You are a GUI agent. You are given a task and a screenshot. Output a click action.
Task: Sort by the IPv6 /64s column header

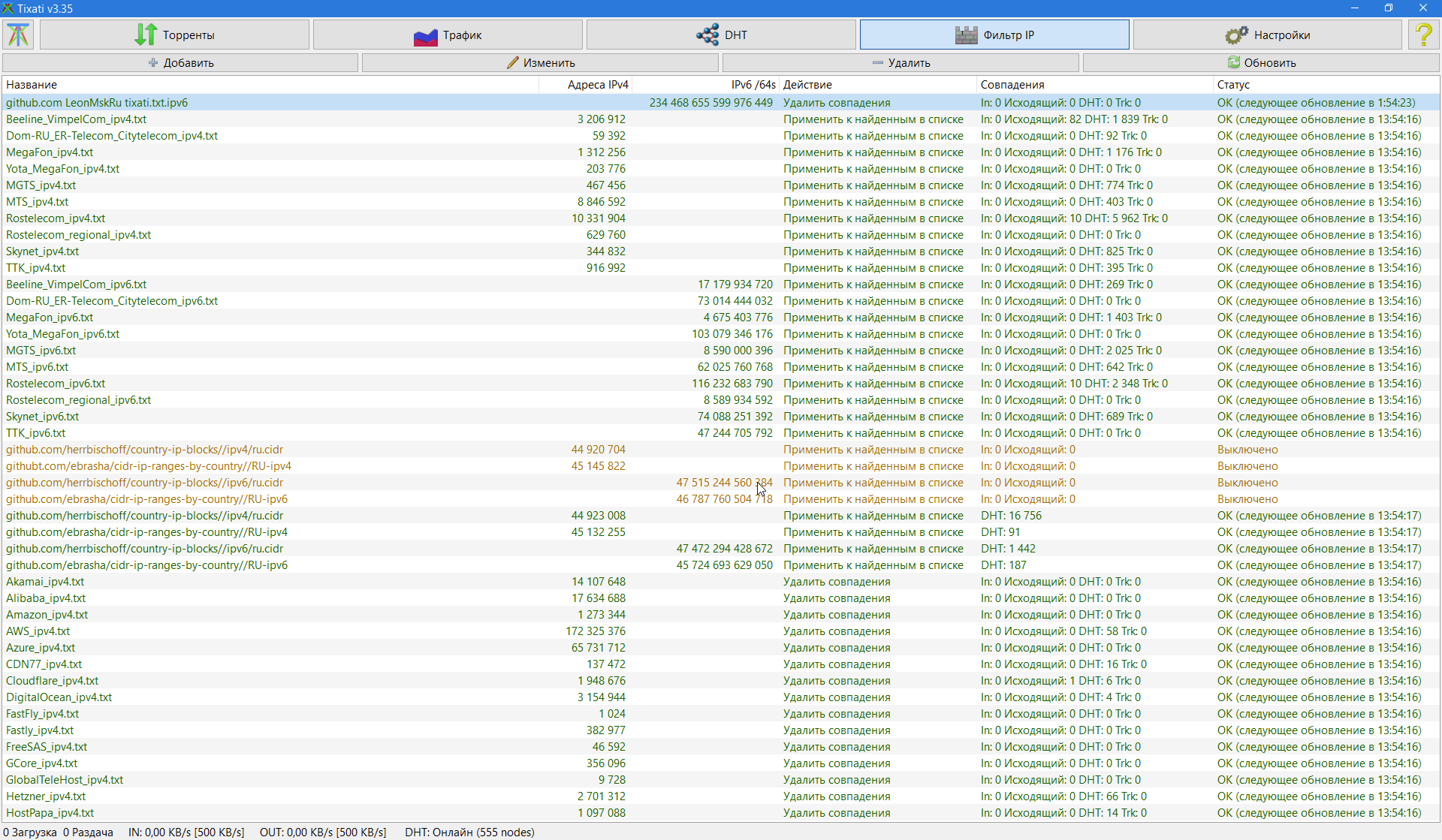coord(705,85)
